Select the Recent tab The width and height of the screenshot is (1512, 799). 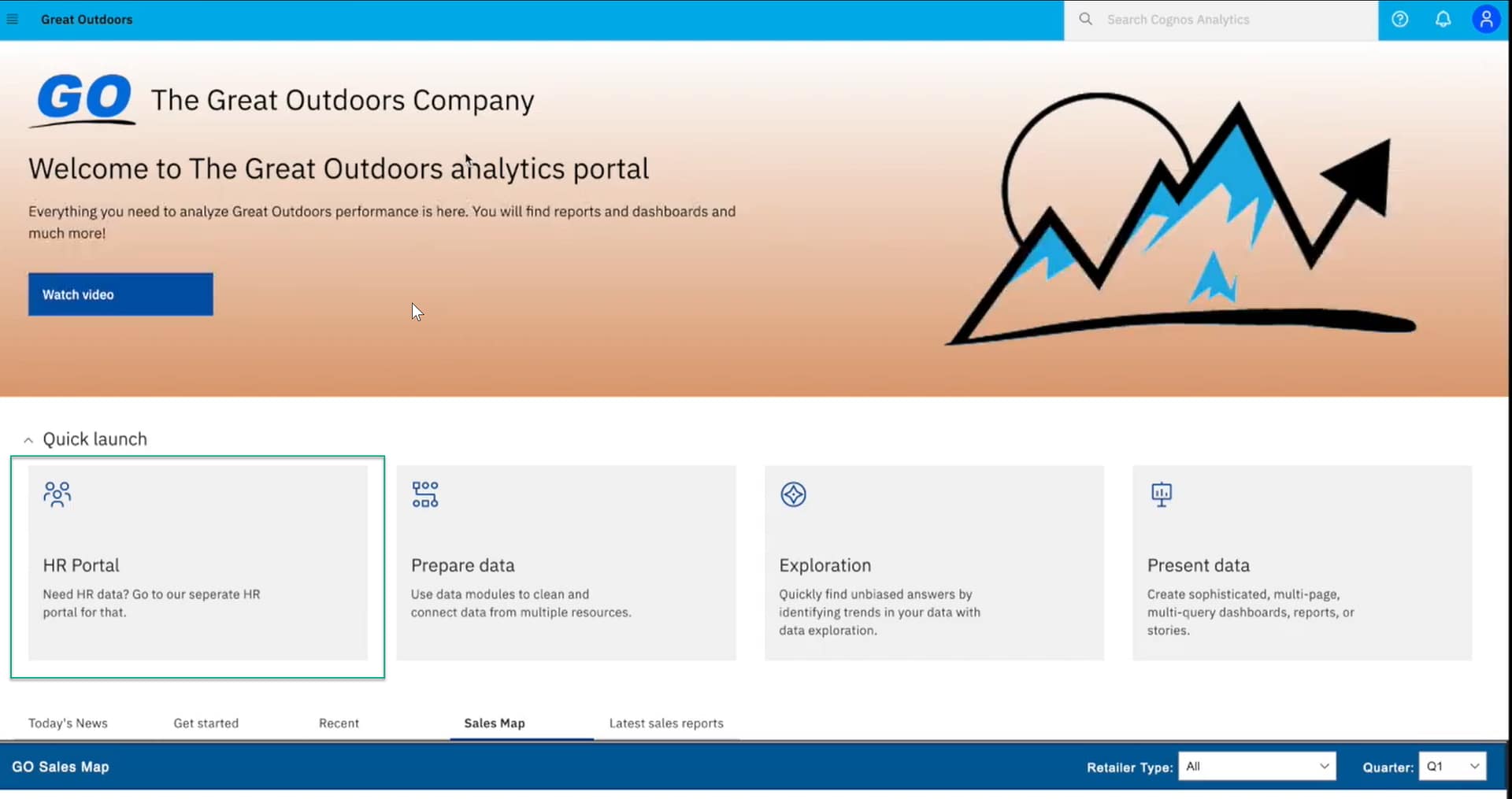point(339,723)
